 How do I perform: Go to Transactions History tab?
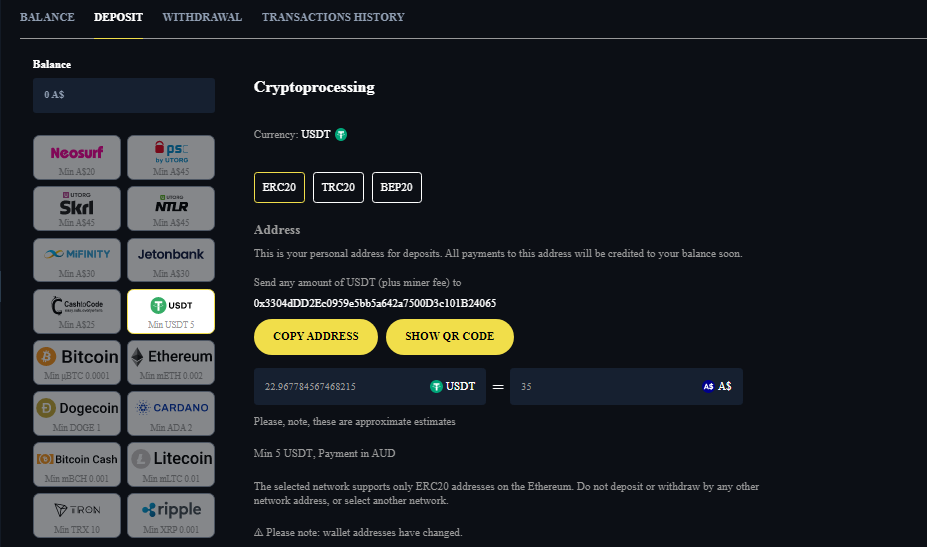pos(333,17)
